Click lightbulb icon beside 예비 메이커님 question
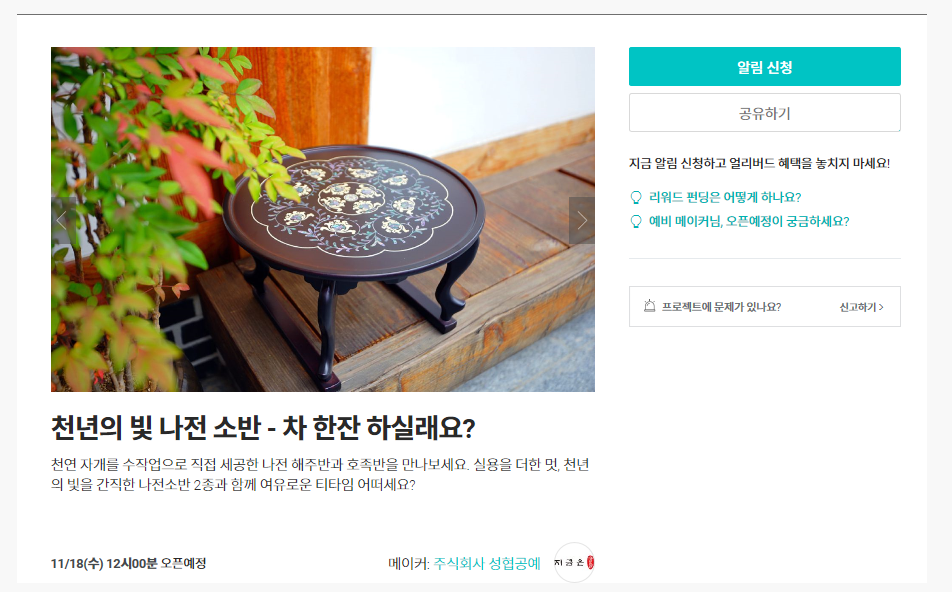The image size is (952, 592). coord(636,222)
